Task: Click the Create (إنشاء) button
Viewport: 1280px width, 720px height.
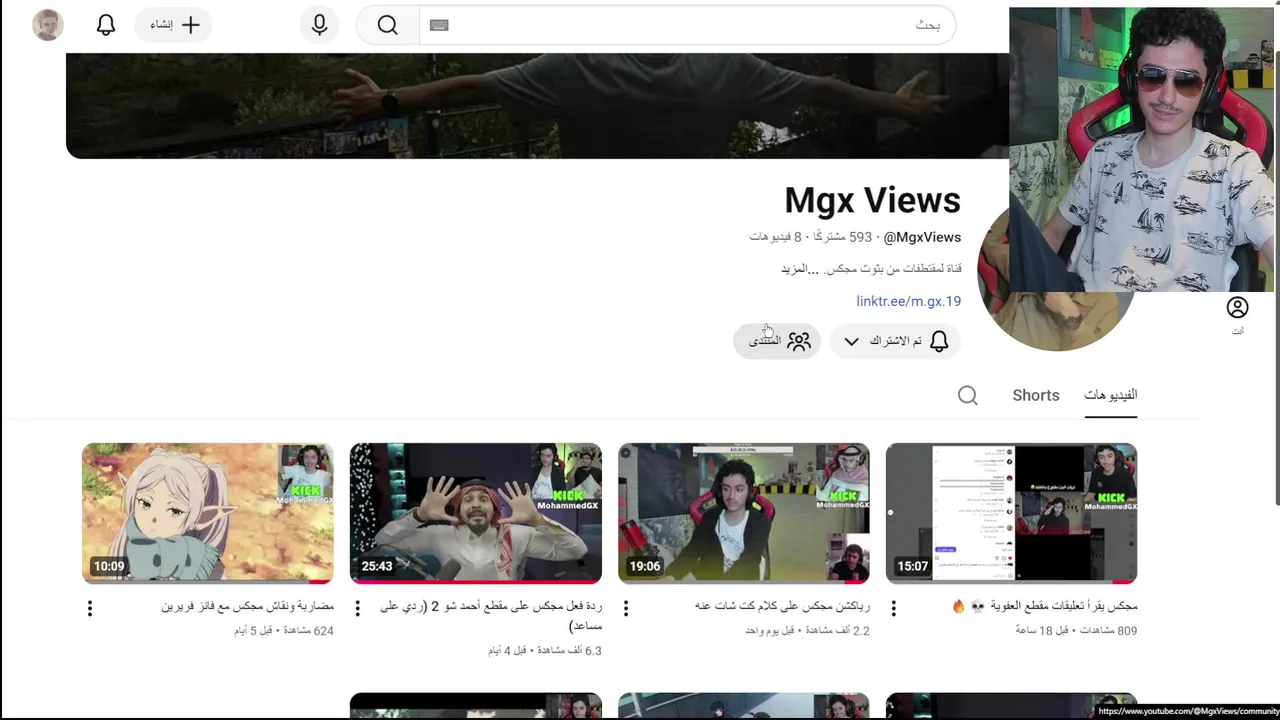Action: point(175,25)
